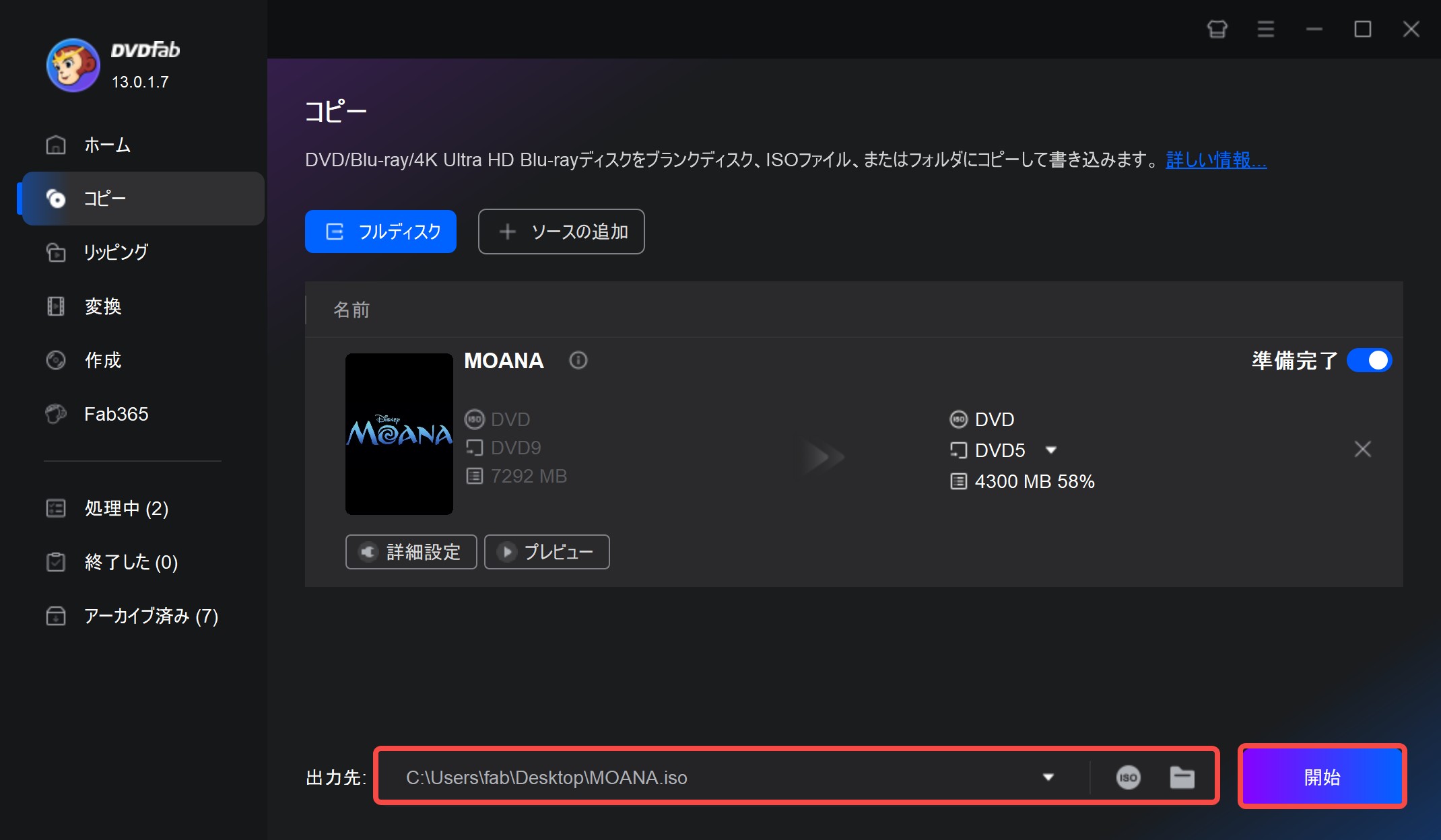Click the 終了した clipboard icon
This screenshot has width=1441, height=840.
56,562
